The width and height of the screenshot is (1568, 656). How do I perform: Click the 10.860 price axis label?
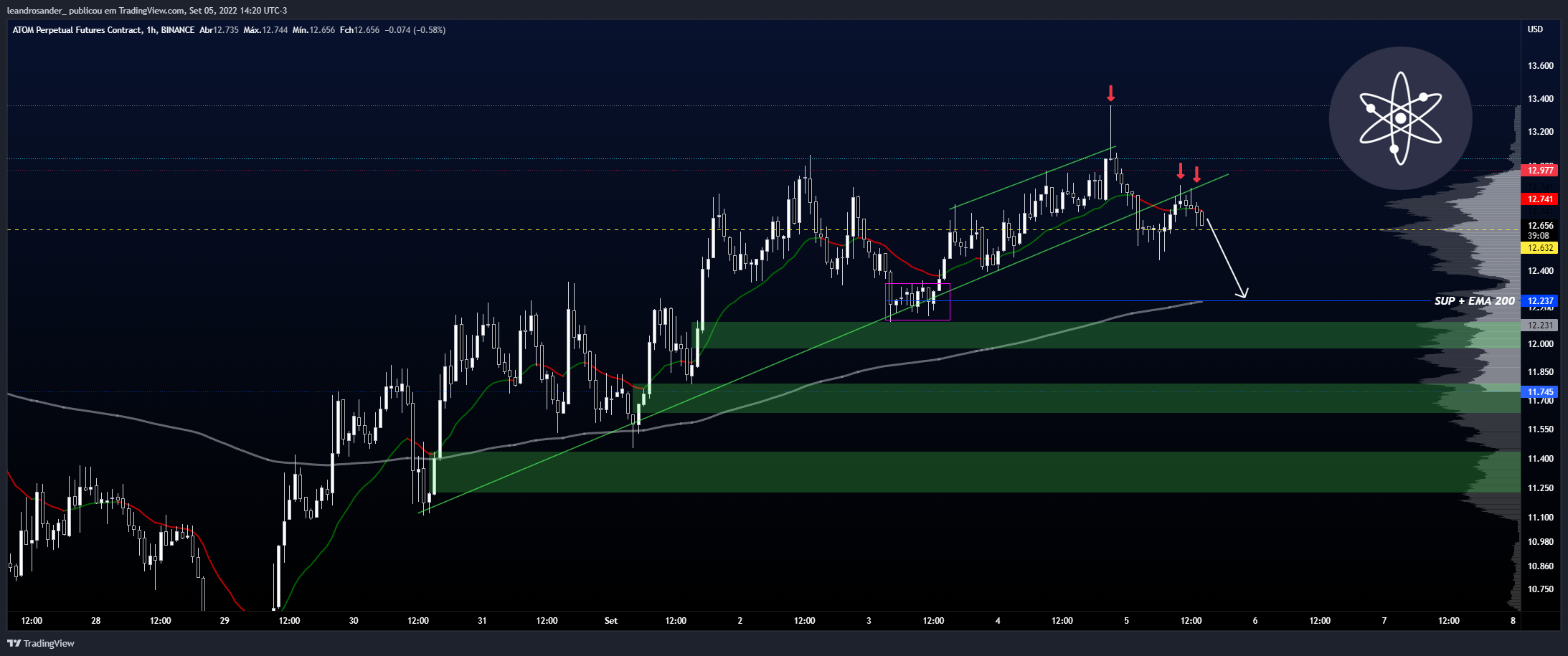point(1540,566)
